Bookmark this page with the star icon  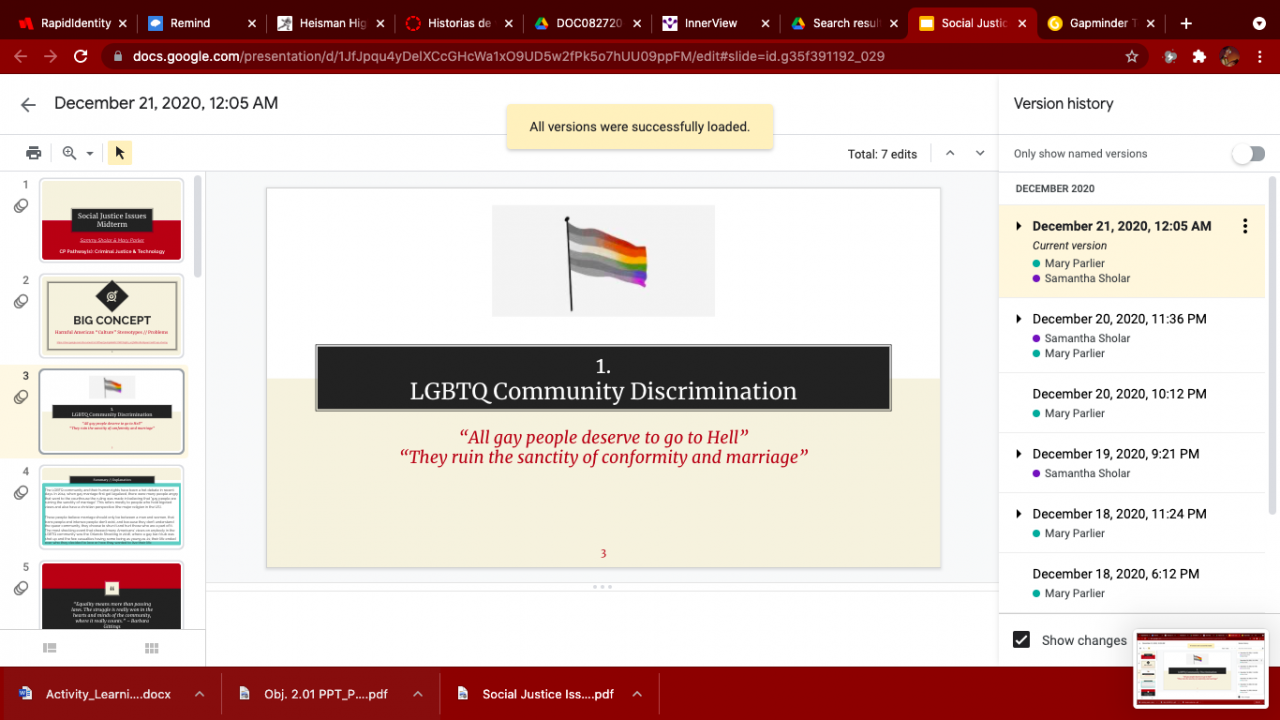(1132, 57)
